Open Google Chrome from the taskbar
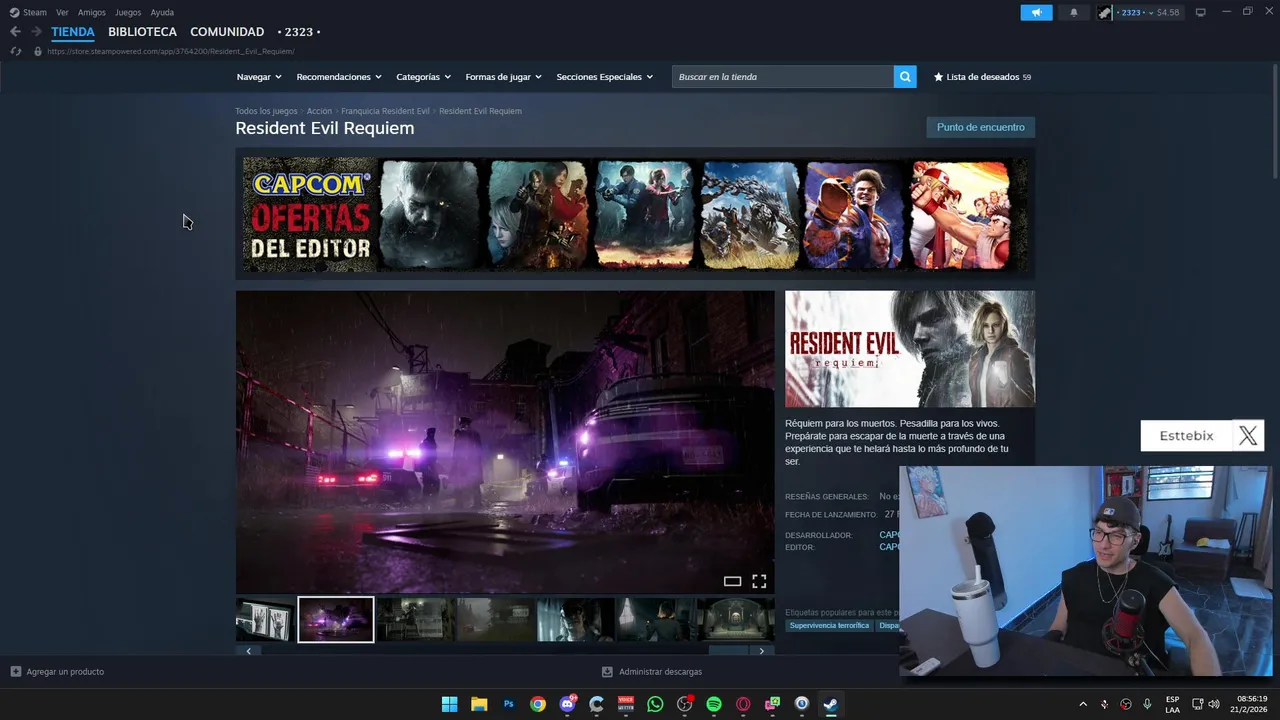This screenshot has width=1280, height=720. (538, 704)
